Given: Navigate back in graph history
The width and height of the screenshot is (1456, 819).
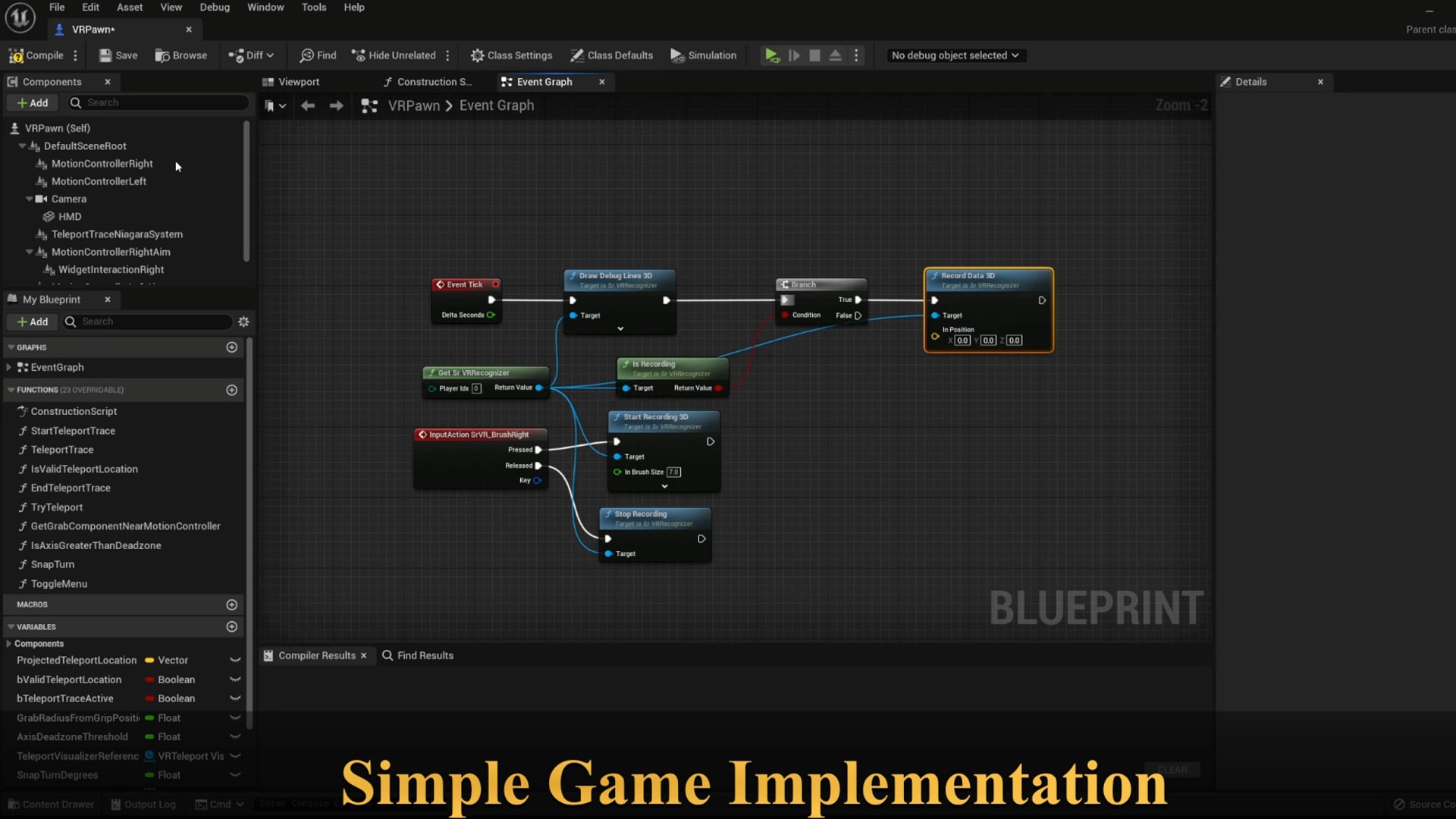Looking at the screenshot, I should click(307, 106).
